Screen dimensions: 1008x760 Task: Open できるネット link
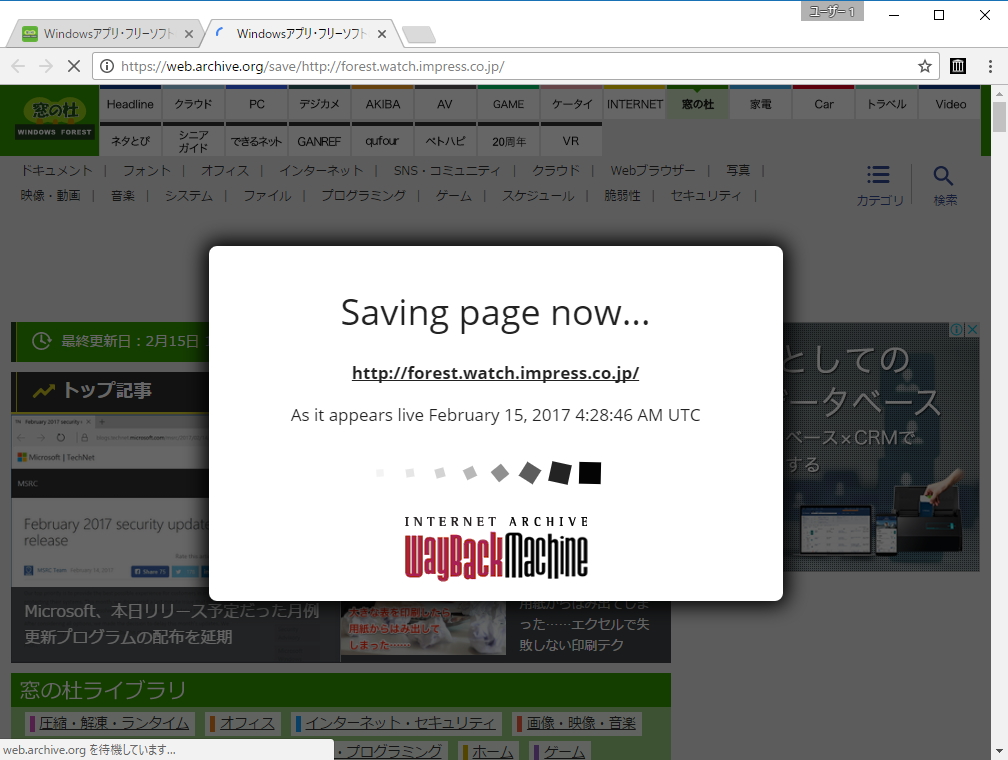[256, 141]
